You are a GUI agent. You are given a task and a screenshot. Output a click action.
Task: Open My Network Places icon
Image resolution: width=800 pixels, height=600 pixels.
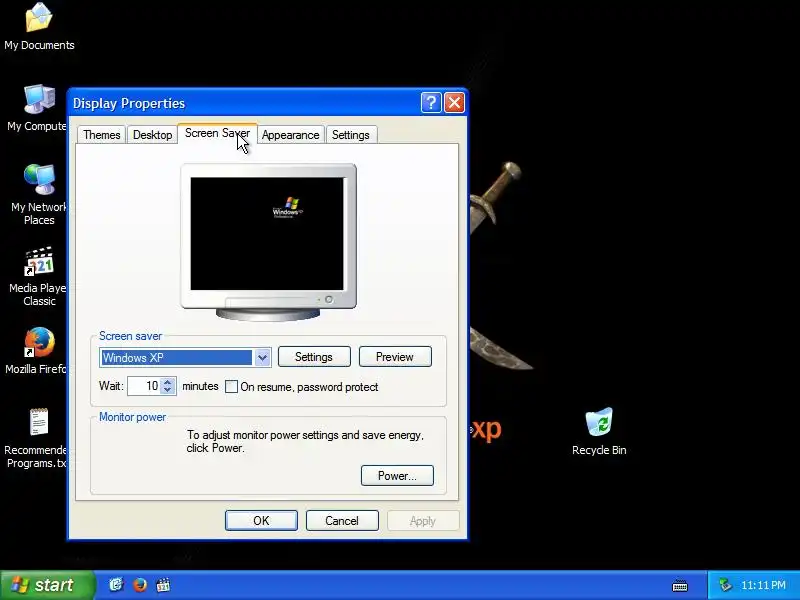[39, 195]
